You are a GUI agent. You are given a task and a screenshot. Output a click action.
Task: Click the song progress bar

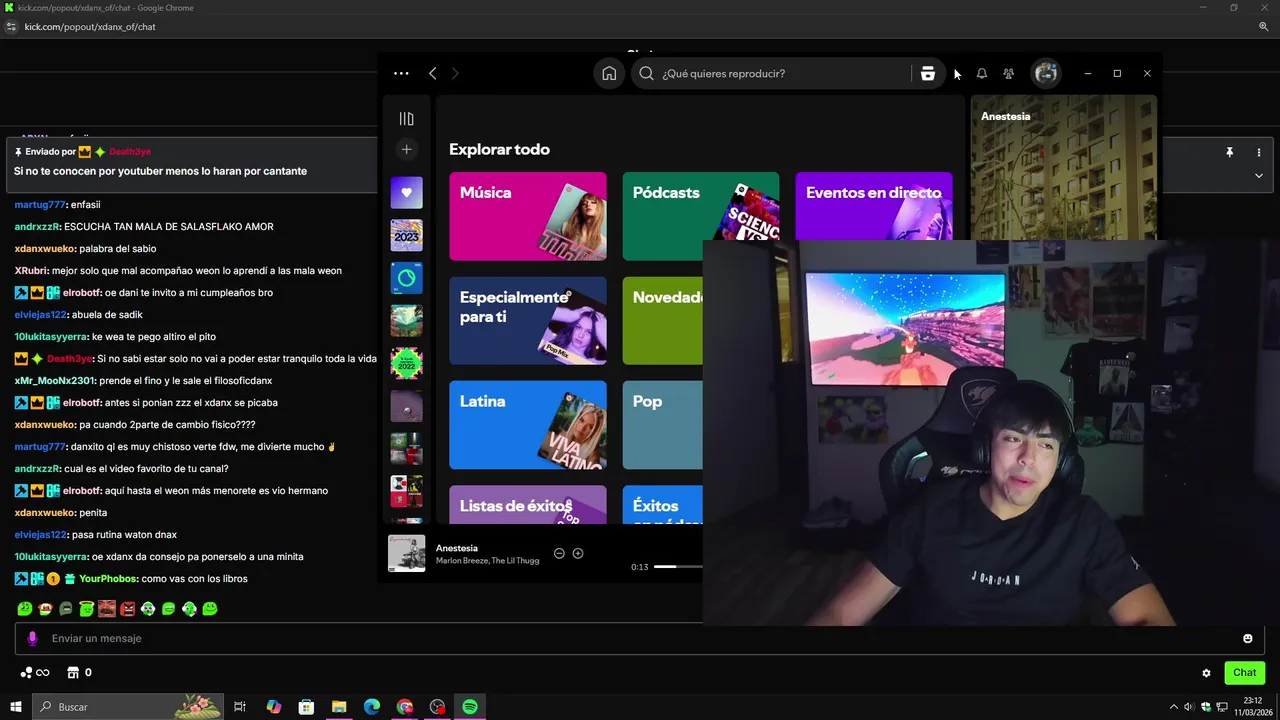pos(677,567)
